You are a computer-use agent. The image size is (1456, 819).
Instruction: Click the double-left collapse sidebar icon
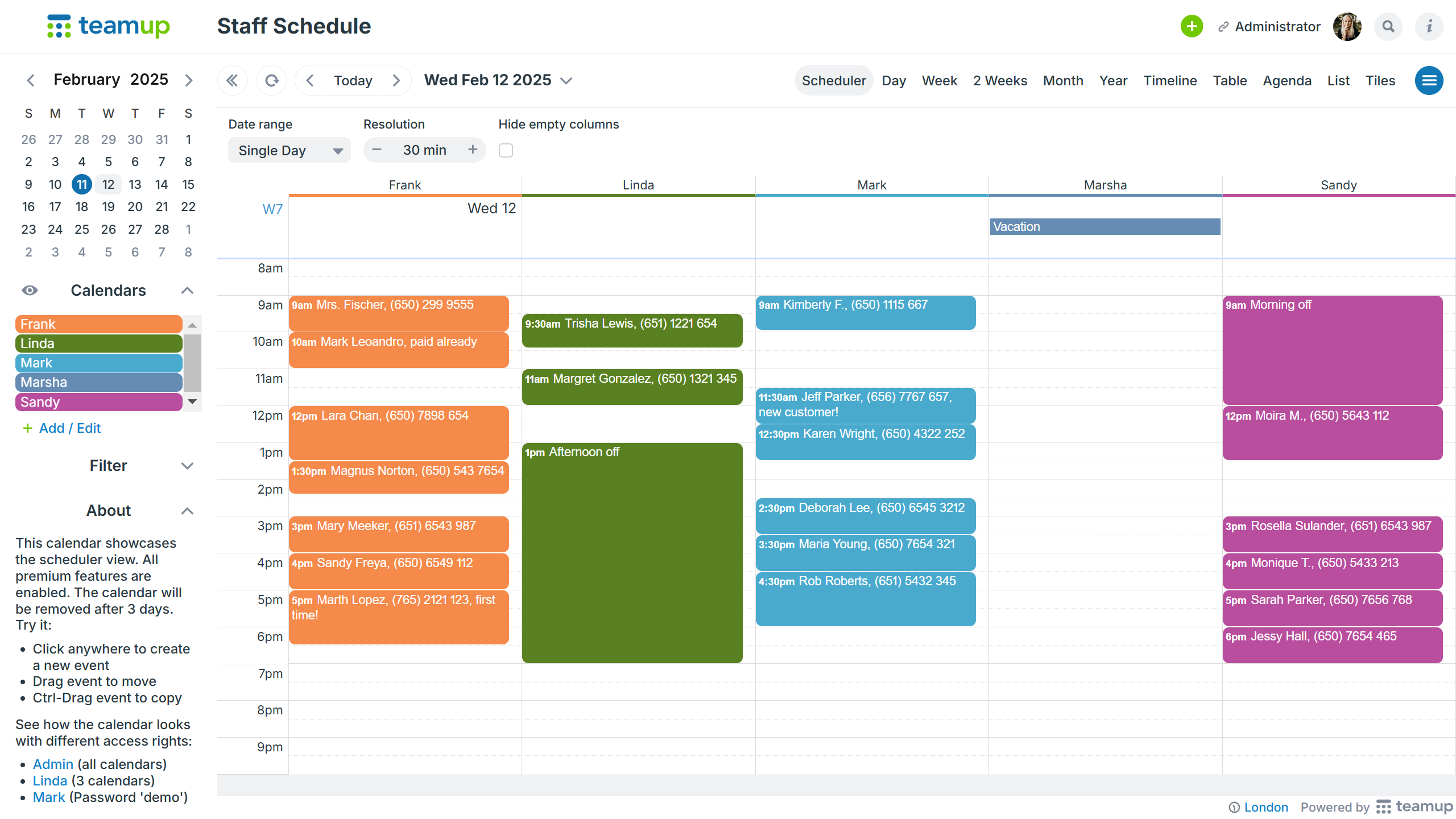(x=232, y=80)
